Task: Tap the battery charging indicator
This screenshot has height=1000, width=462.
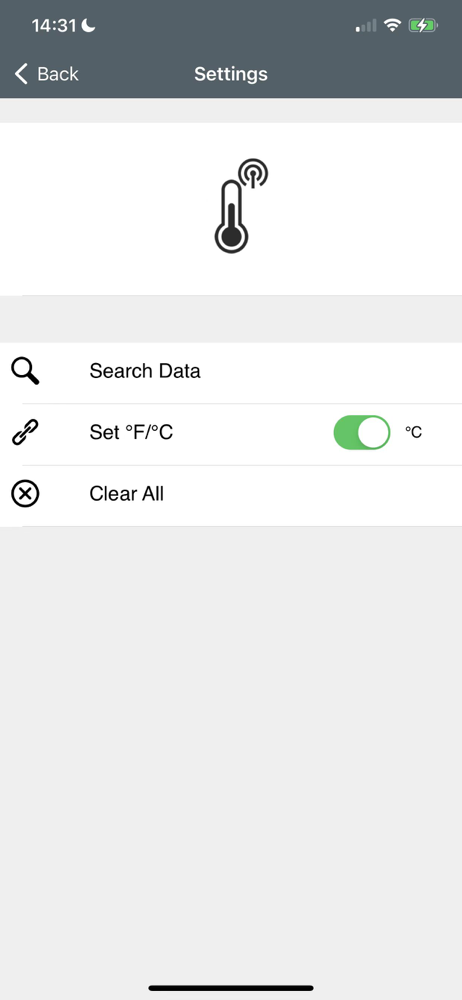Action: click(x=424, y=26)
